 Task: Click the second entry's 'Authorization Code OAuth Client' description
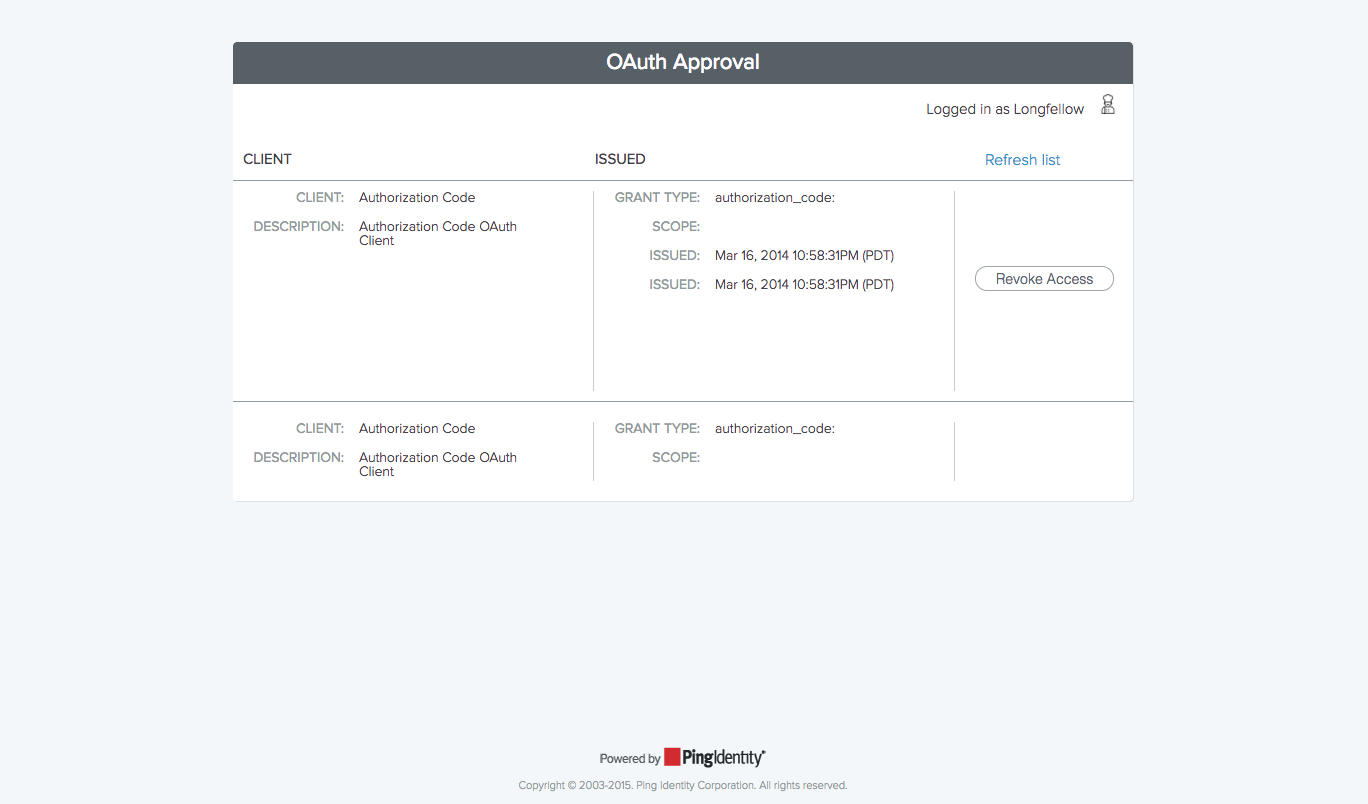point(437,464)
